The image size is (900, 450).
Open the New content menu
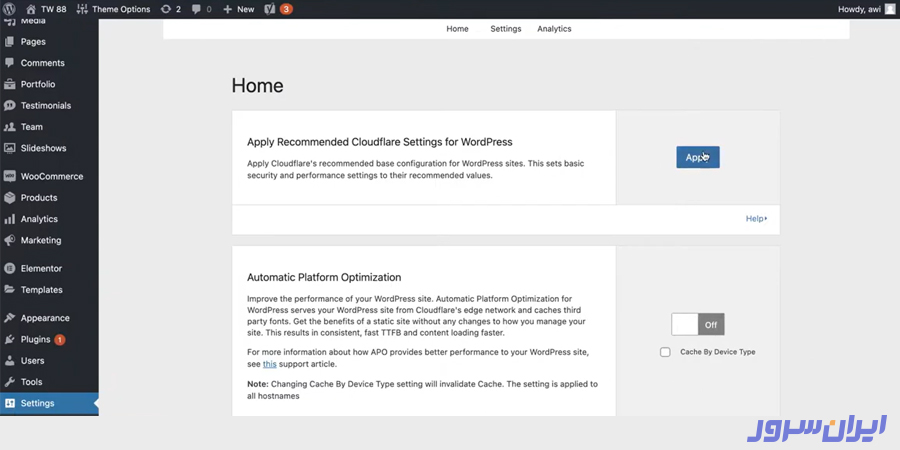pos(239,9)
